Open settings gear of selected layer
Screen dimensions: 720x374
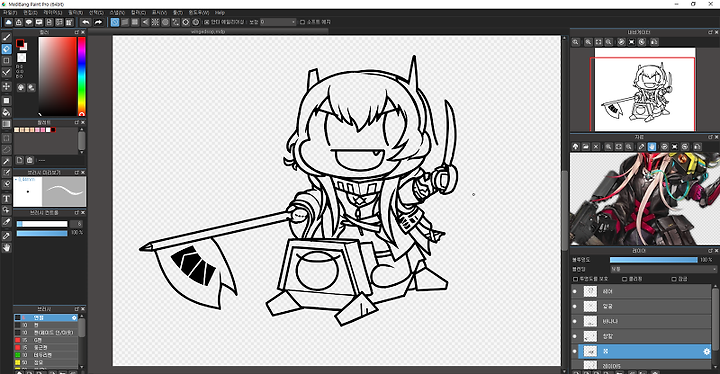(x=707, y=351)
